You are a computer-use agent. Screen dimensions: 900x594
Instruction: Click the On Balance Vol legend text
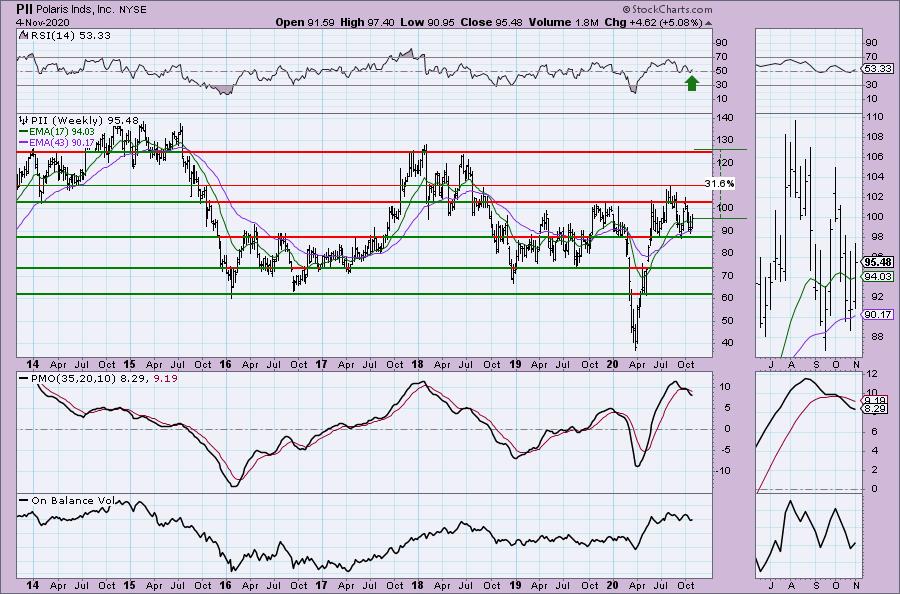[73, 500]
